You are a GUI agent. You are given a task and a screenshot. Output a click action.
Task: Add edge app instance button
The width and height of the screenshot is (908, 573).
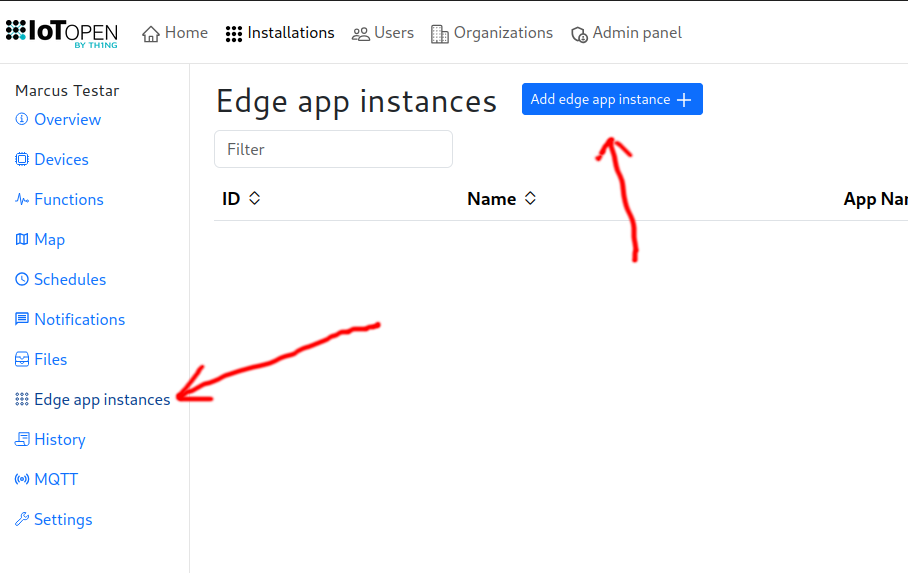pos(612,99)
